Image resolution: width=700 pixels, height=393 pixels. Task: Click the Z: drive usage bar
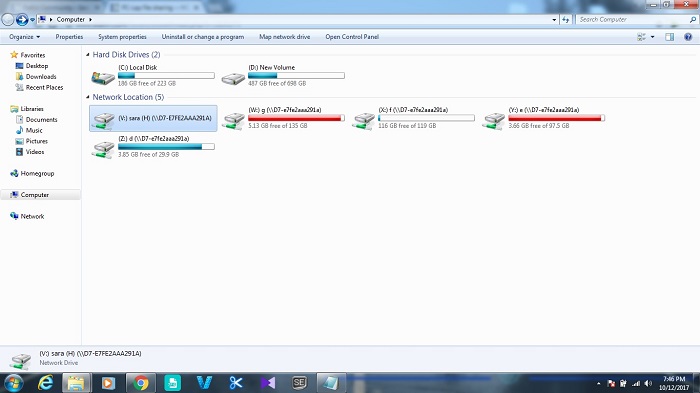pyautogui.click(x=166, y=146)
